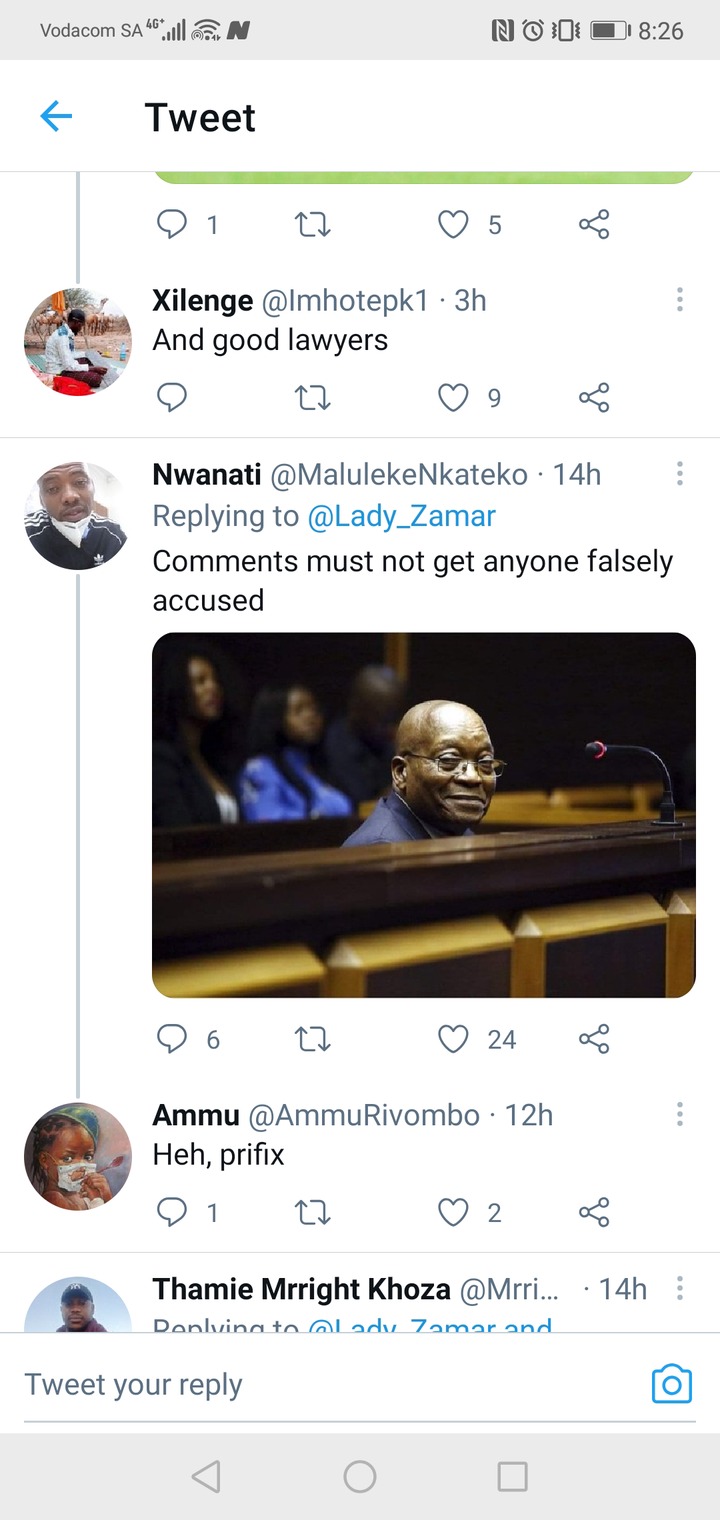Go back with the blue arrow
Screen dimensions: 720x1520
[x=56, y=117]
